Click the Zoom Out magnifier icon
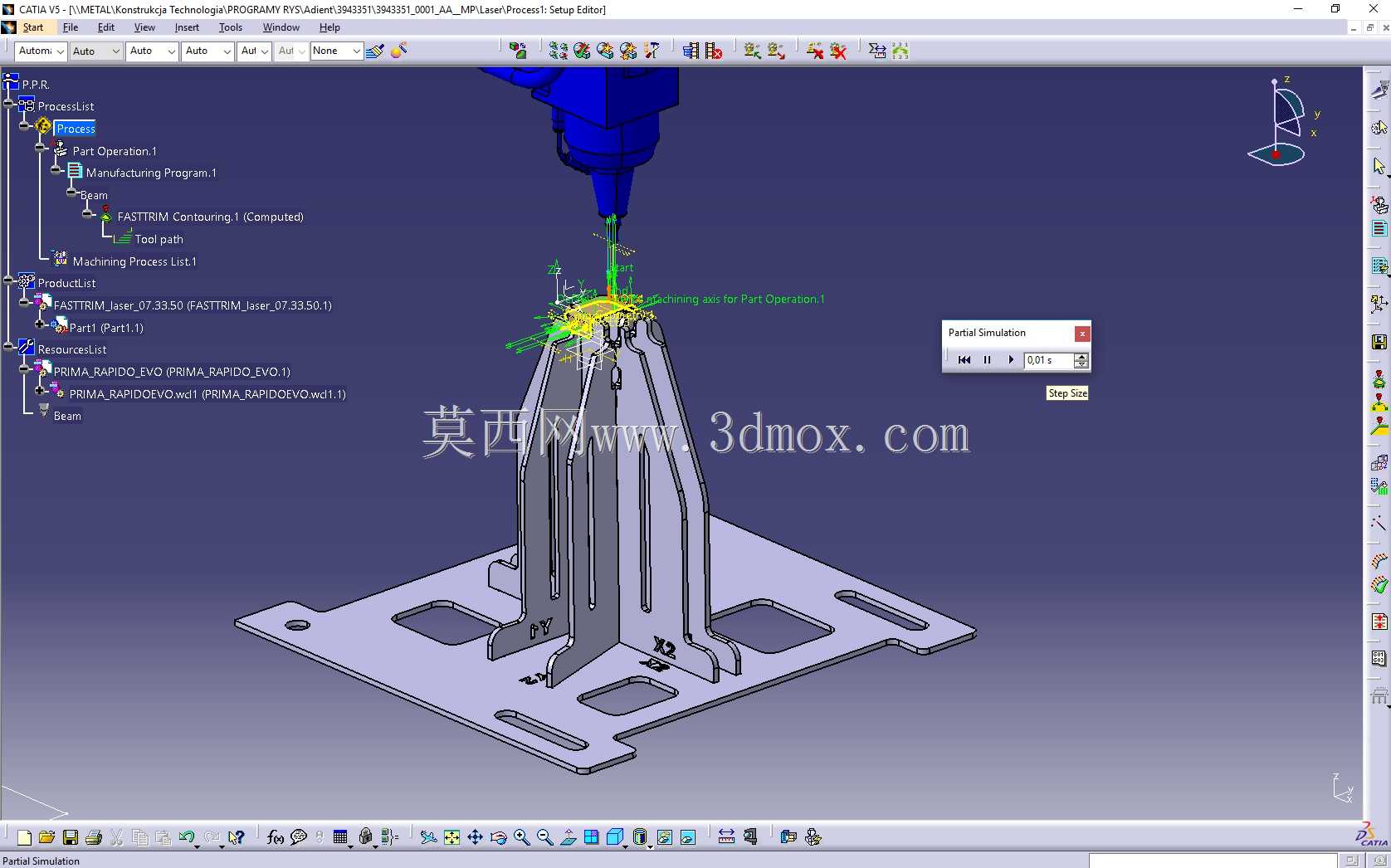 click(x=544, y=837)
